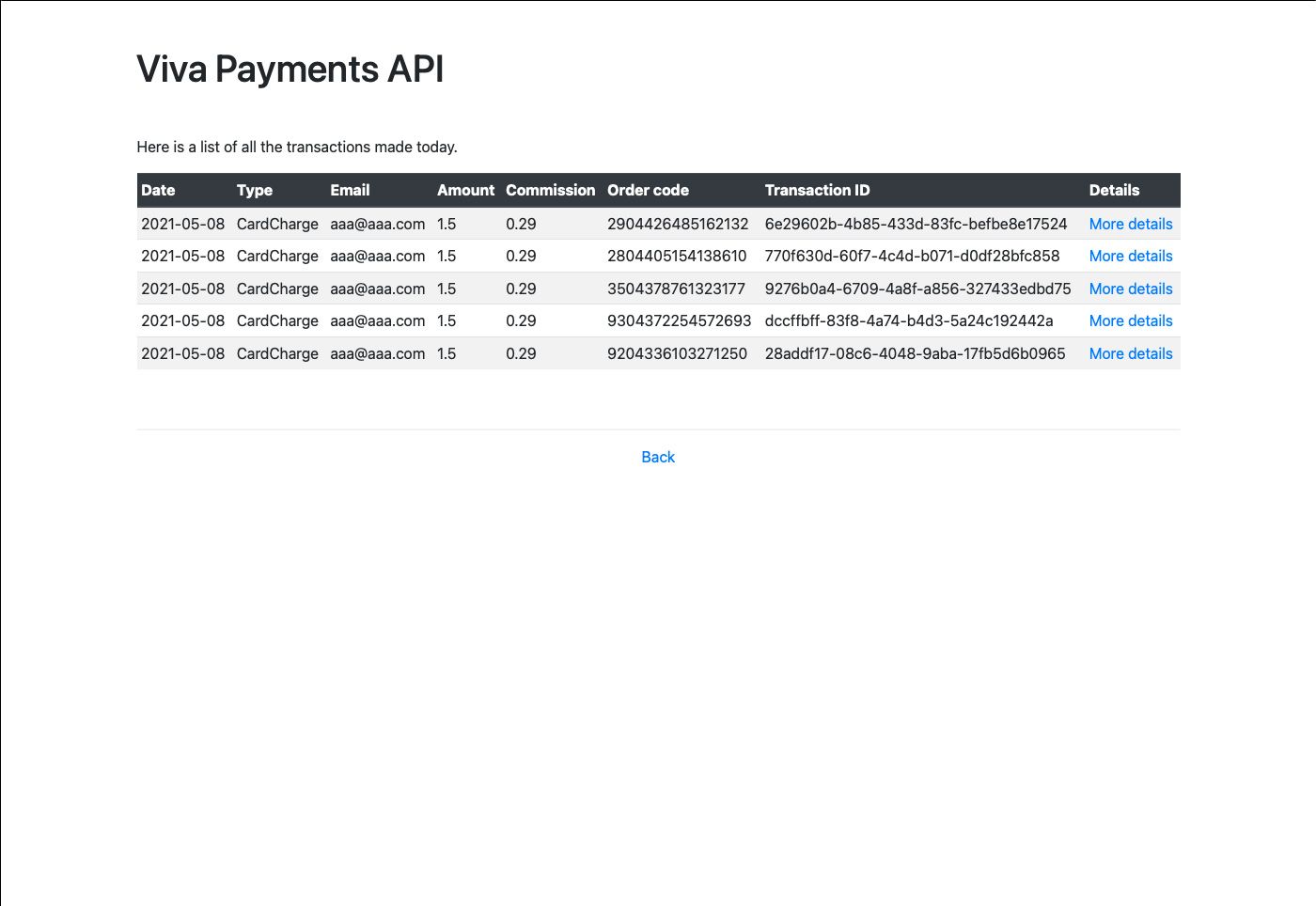Click aaa@aaa.com in the 6e29602b transaction row

pyautogui.click(x=378, y=224)
